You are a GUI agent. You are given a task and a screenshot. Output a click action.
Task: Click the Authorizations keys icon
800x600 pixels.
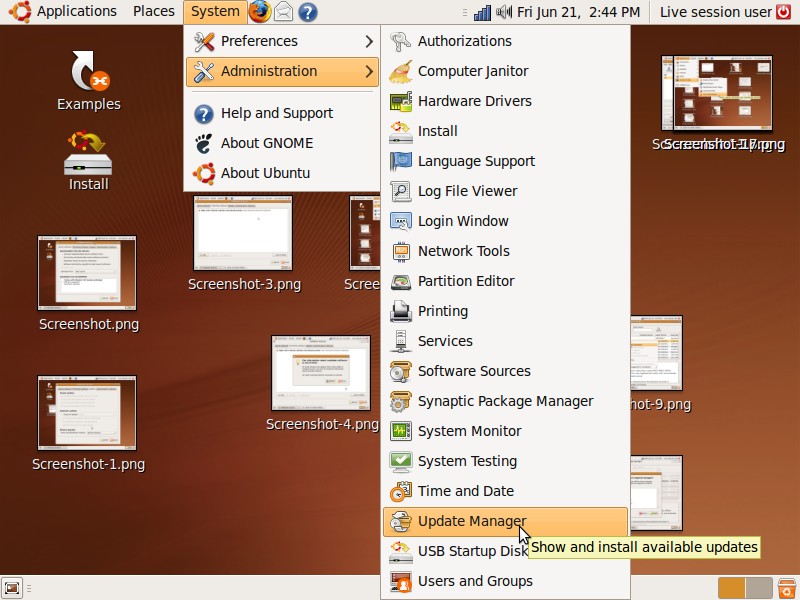point(401,41)
